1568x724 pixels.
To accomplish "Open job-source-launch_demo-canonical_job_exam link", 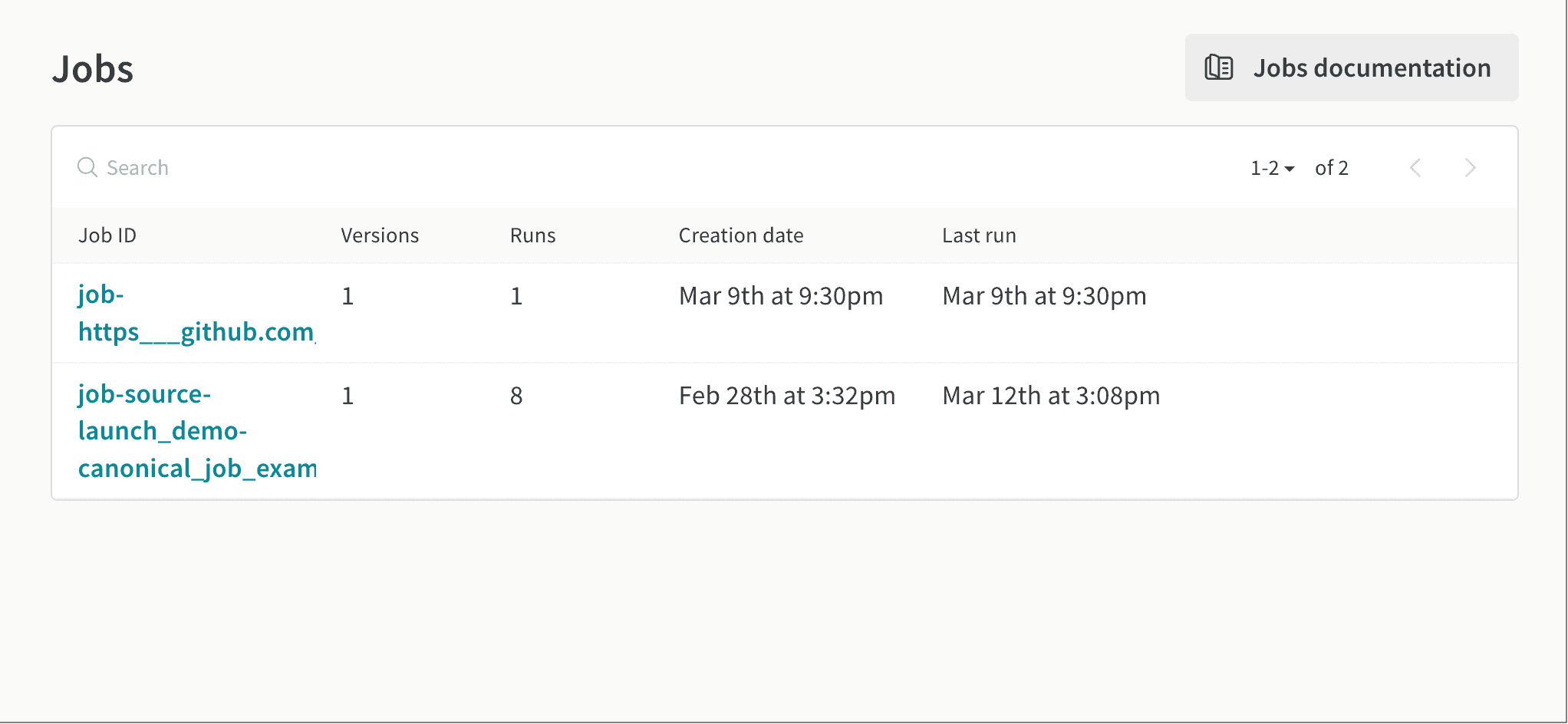I will (x=197, y=431).
